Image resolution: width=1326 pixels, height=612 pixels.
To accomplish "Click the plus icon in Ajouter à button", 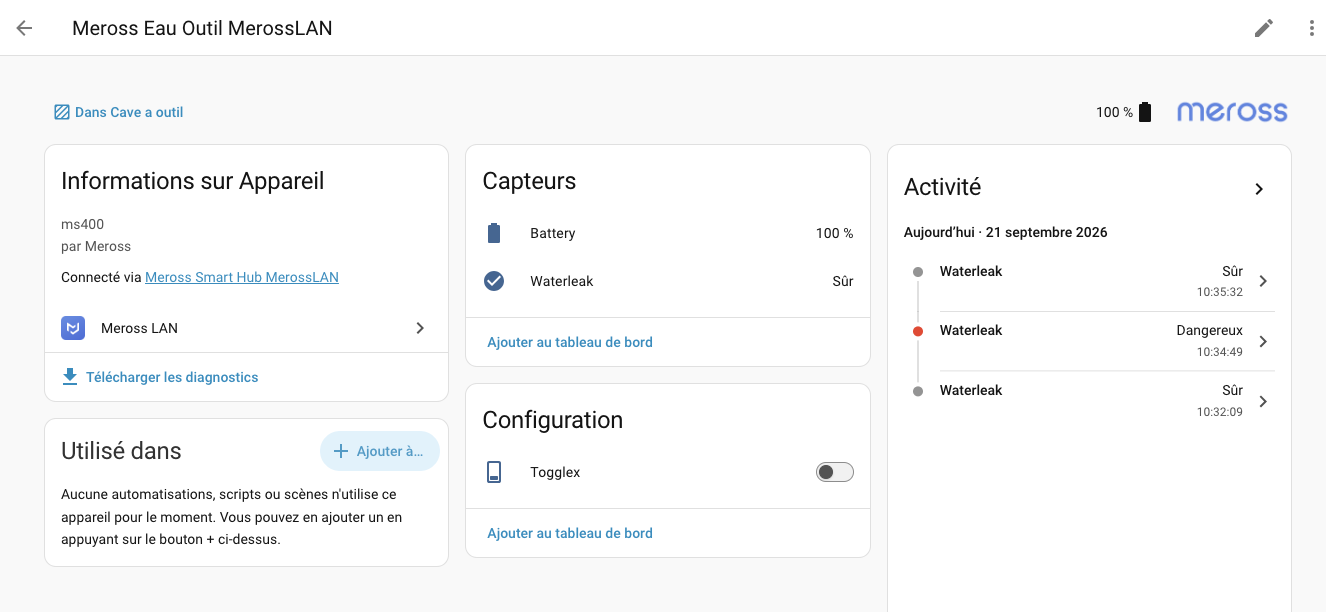I will point(341,451).
